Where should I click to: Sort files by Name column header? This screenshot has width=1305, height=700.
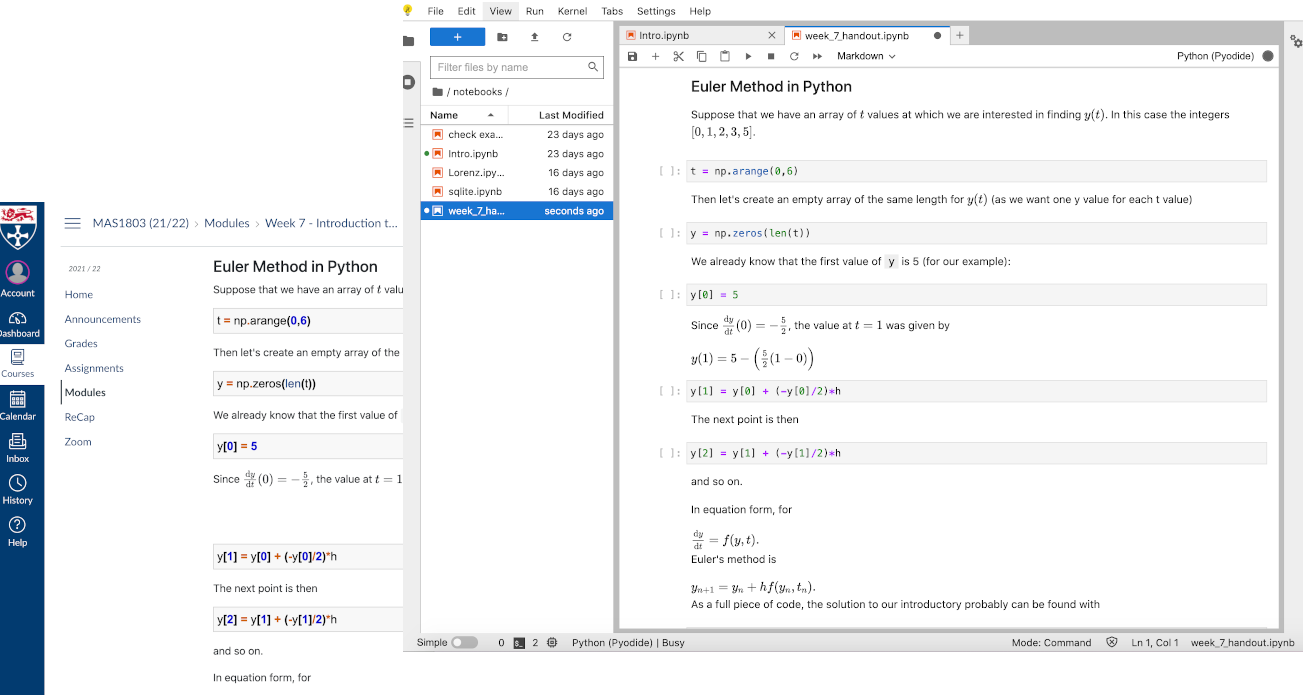pyautogui.click(x=444, y=115)
